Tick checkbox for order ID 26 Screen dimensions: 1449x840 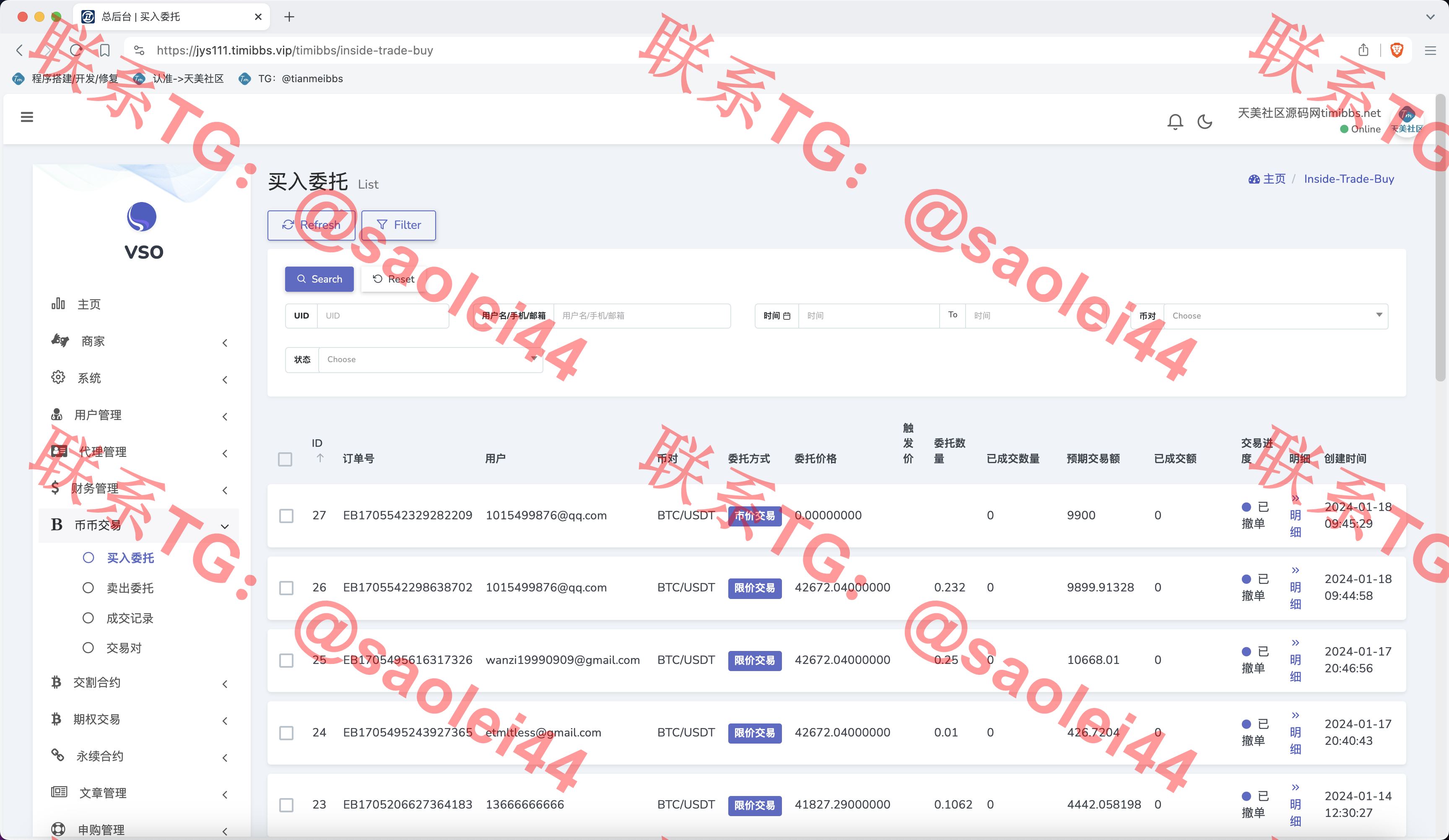pos(286,588)
